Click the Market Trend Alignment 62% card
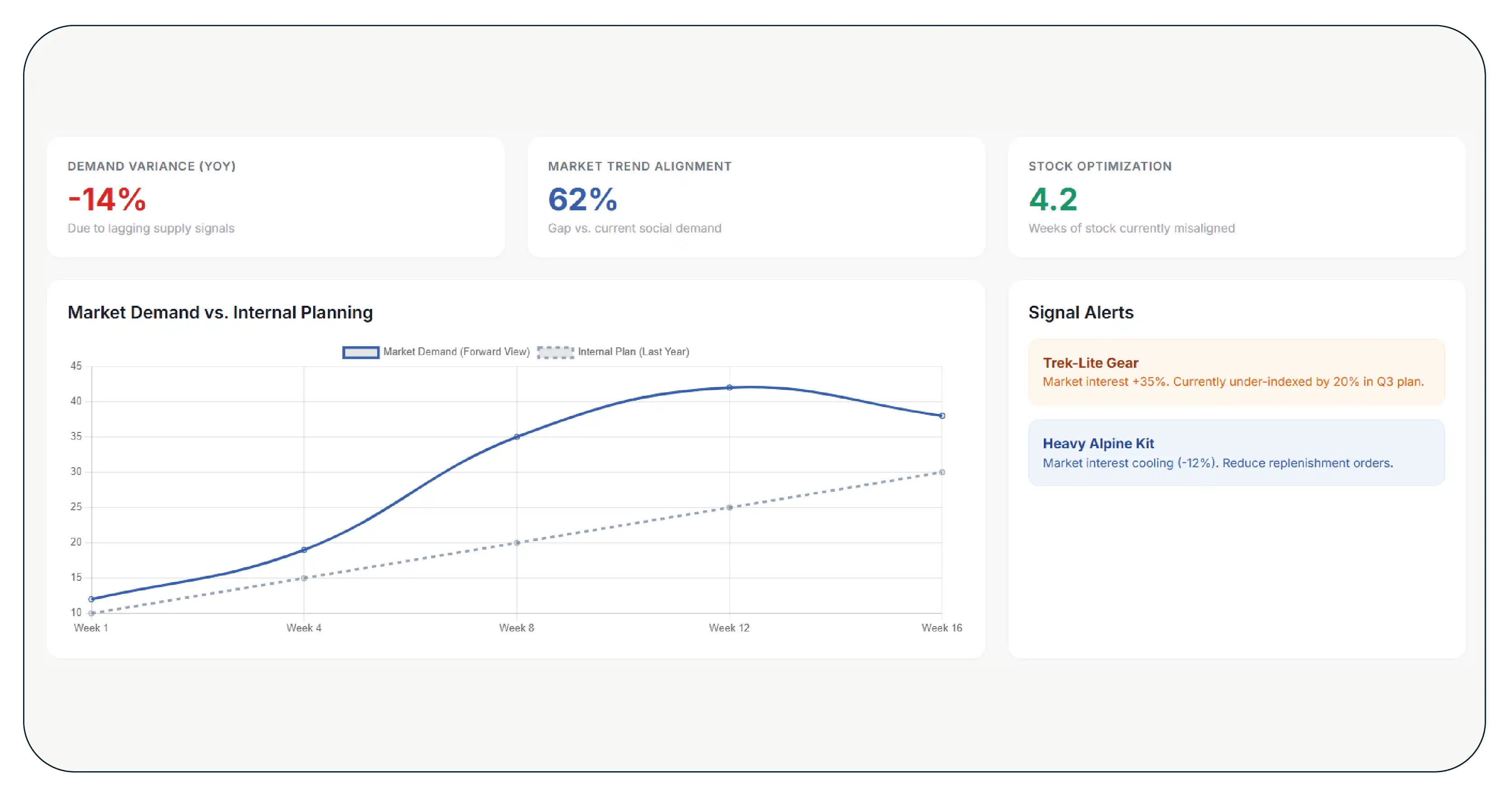This screenshot has height=797, width=1512. [756, 197]
